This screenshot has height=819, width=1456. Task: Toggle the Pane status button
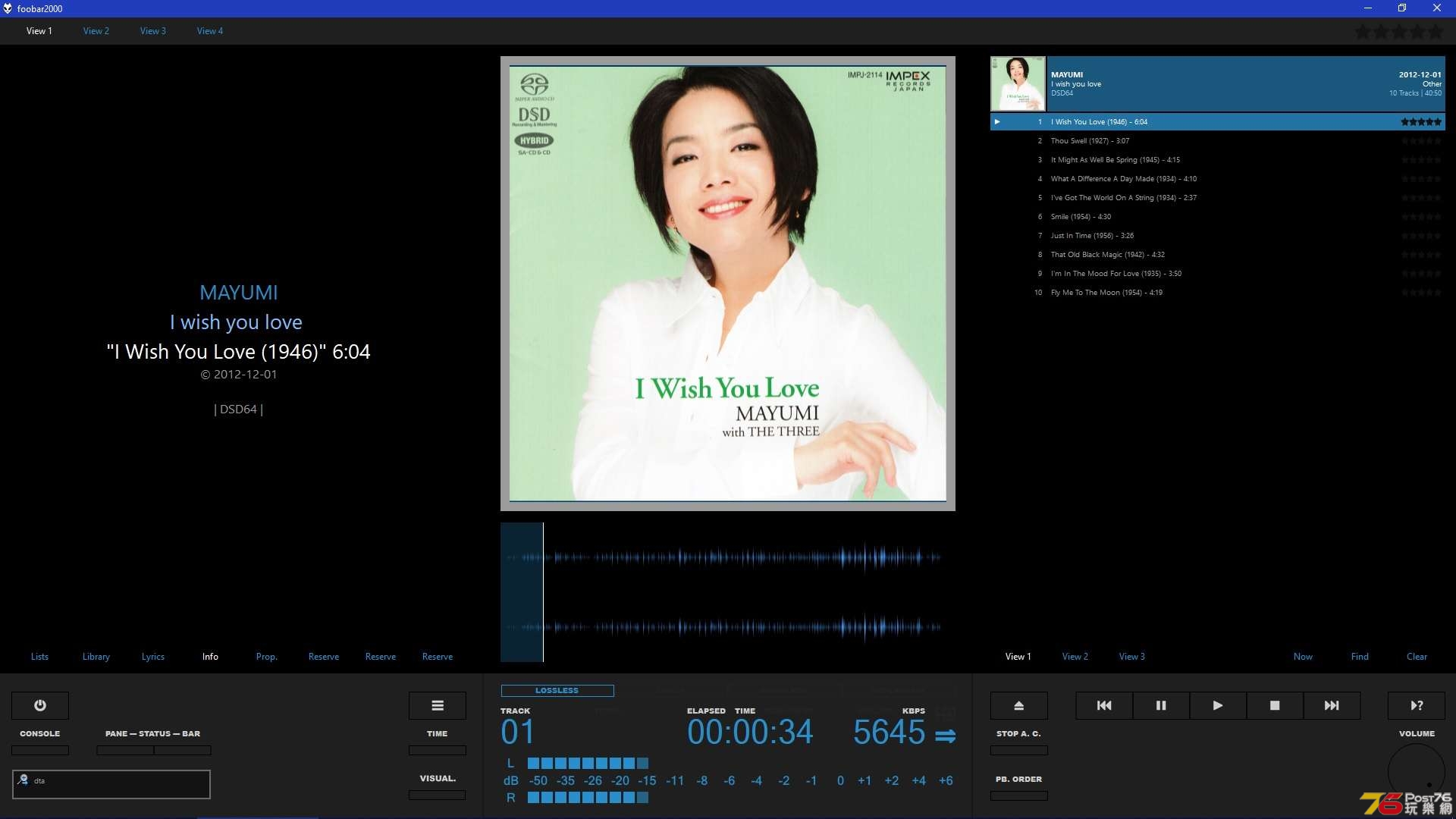pos(125,750)
